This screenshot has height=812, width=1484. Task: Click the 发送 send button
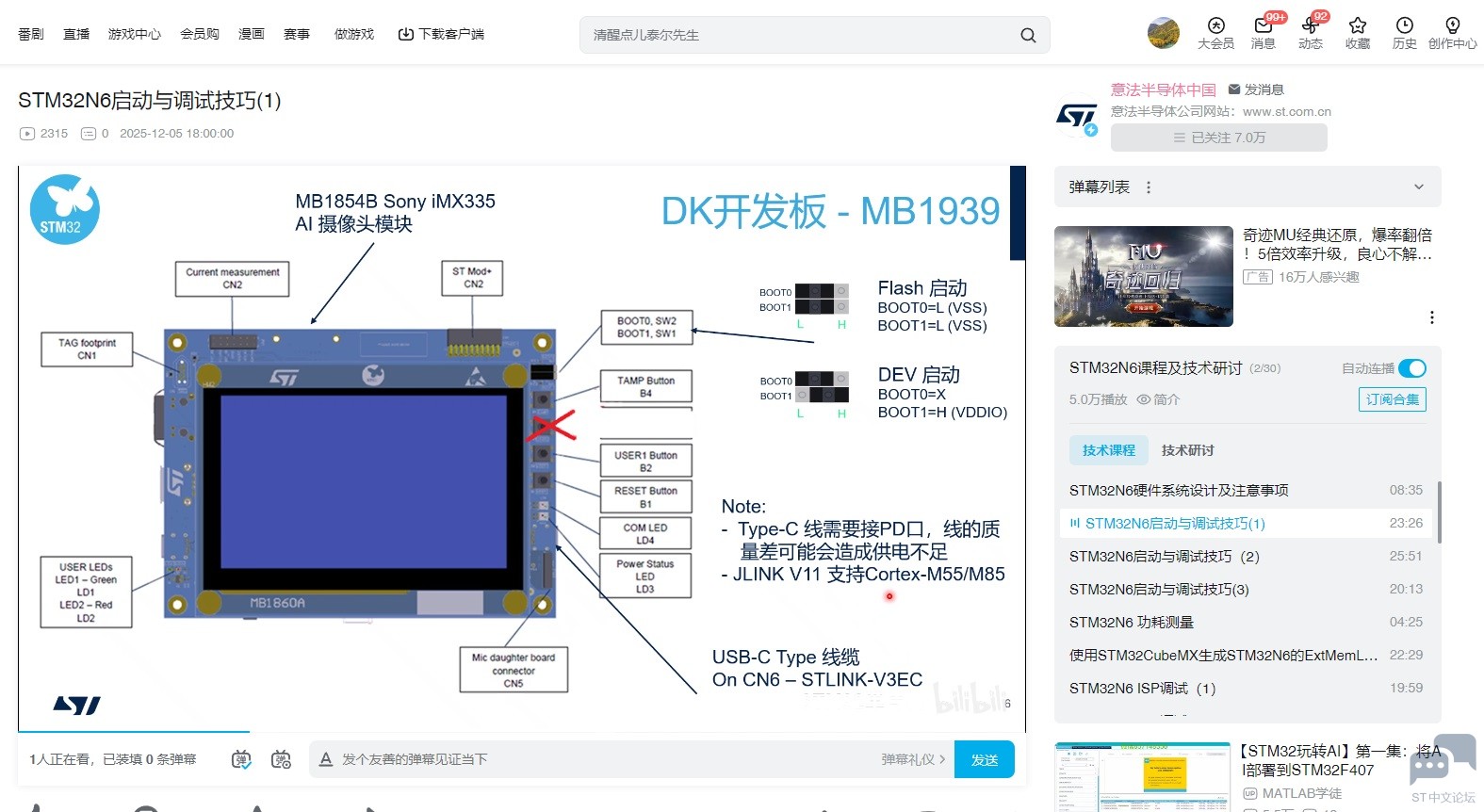coord(984,759)
